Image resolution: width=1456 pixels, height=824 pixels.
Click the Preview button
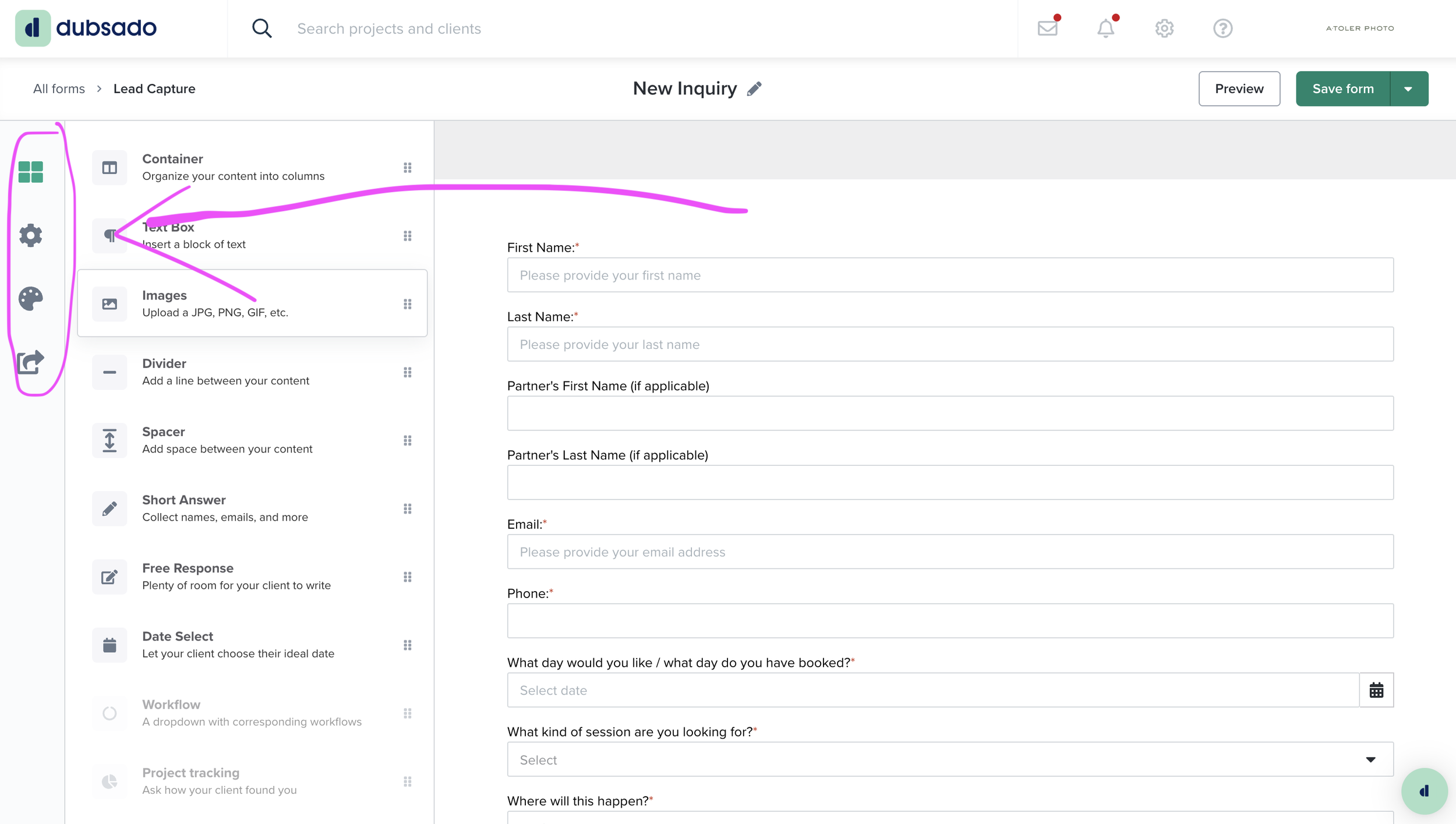1239,89
